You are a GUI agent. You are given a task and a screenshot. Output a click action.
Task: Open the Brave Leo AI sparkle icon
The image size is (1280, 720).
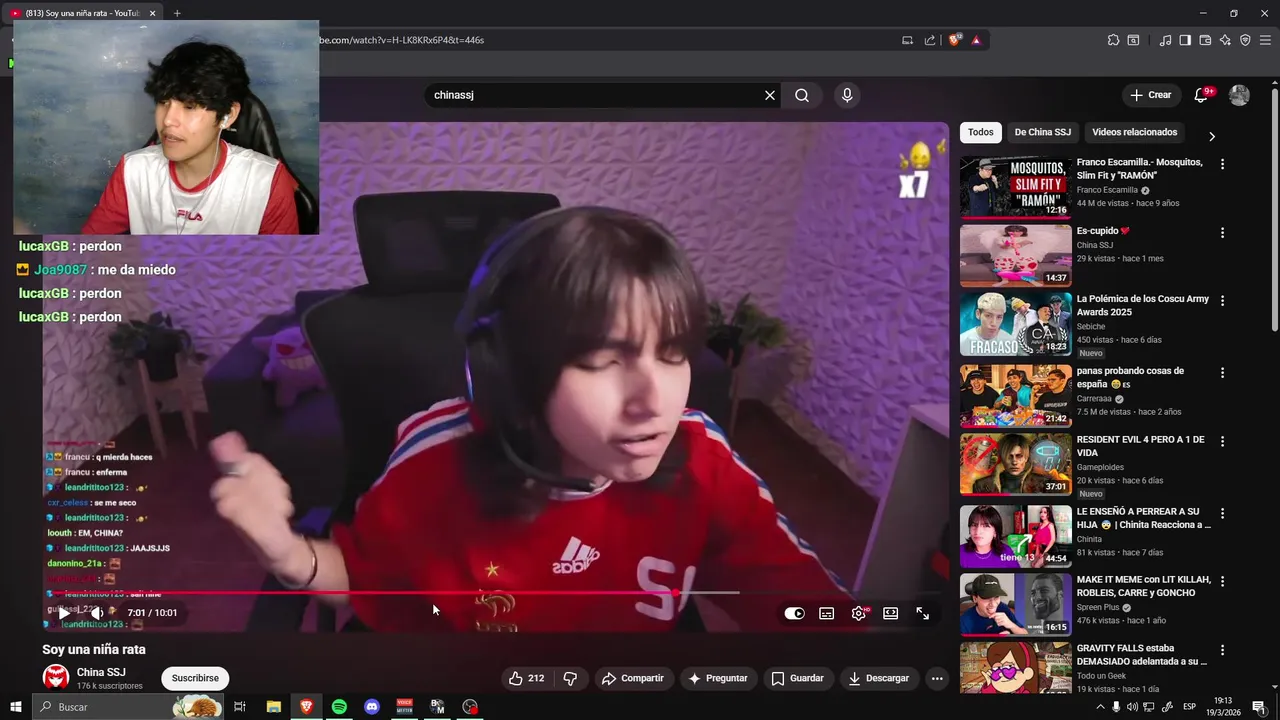1225,40
